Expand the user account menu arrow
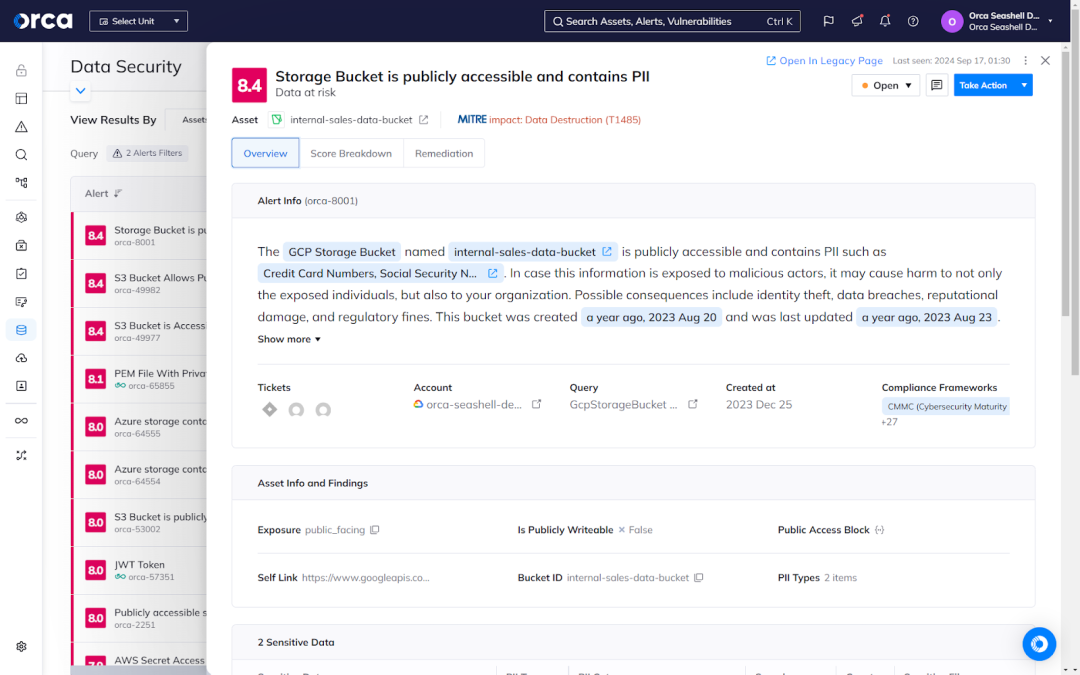 point(1050,21)
